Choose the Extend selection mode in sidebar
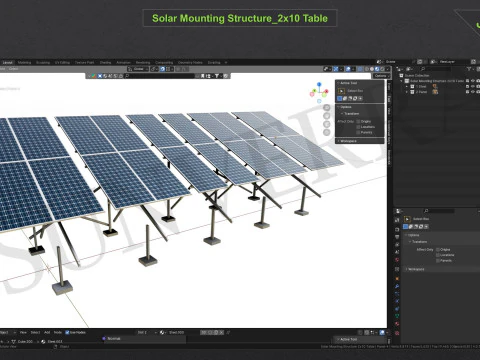The height and width of the screenshot is (360, 480). (345, 98)
